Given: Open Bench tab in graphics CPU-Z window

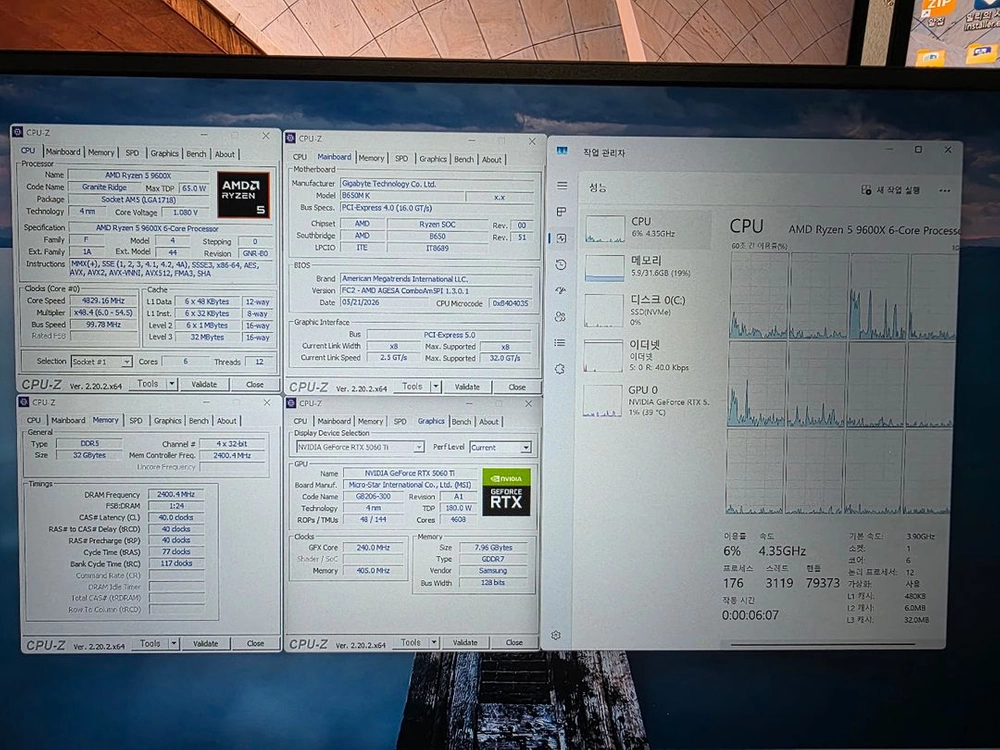Looking at the screenshot, I should coord(461,422).
